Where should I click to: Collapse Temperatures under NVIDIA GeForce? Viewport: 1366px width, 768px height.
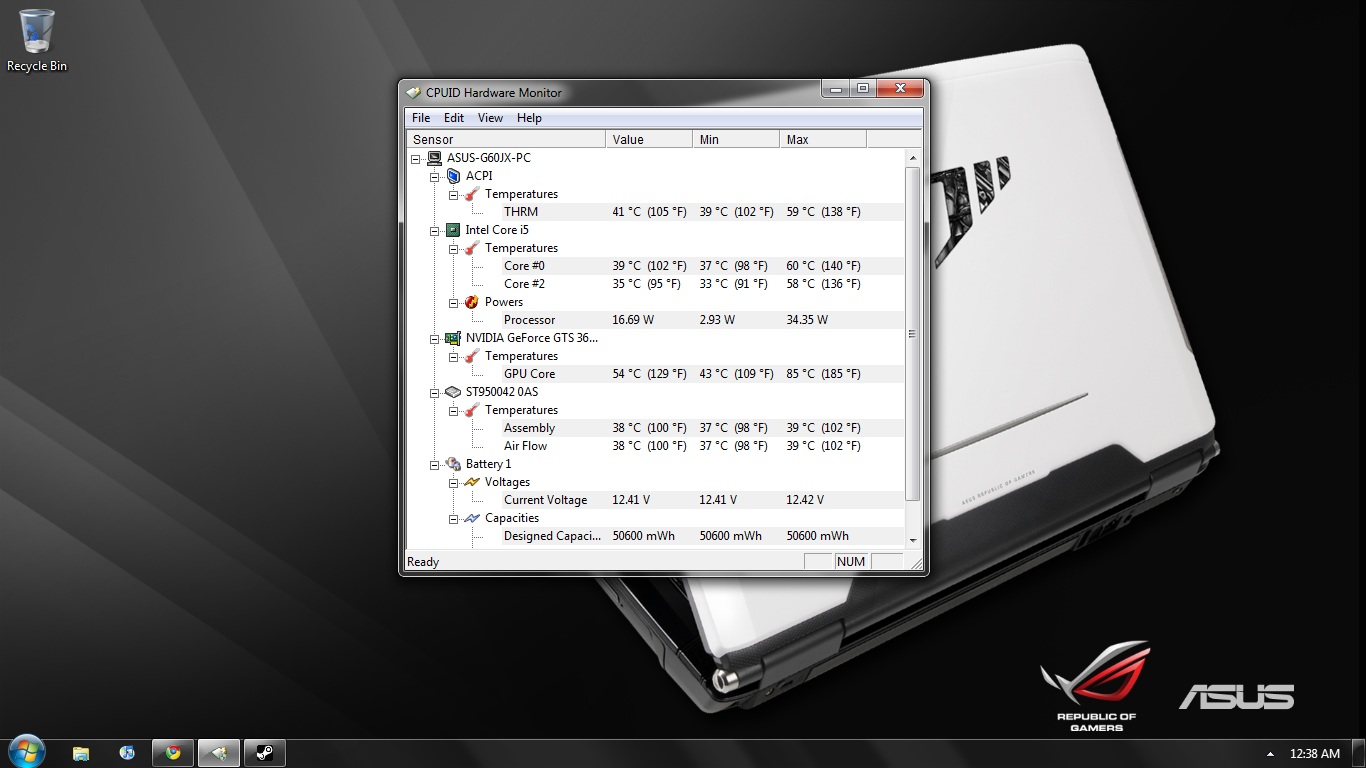454,356
